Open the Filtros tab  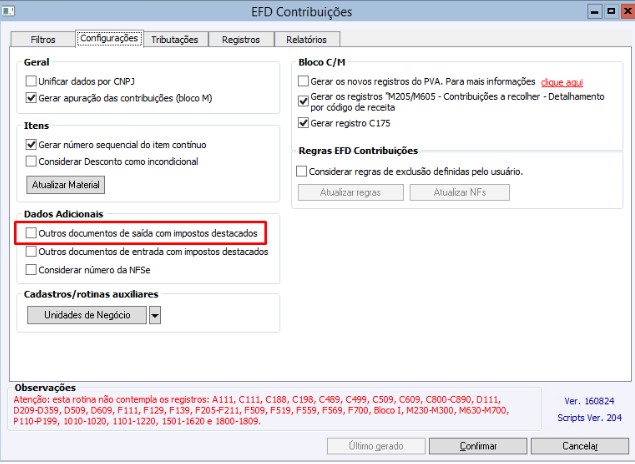(x=43, y=39)
